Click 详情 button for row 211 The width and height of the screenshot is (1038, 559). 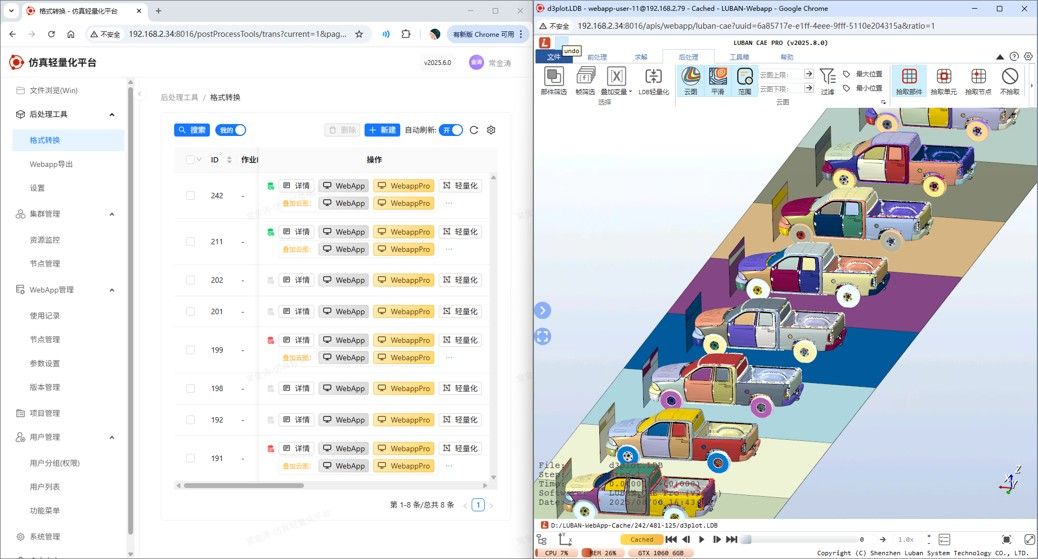pos(296,232)
